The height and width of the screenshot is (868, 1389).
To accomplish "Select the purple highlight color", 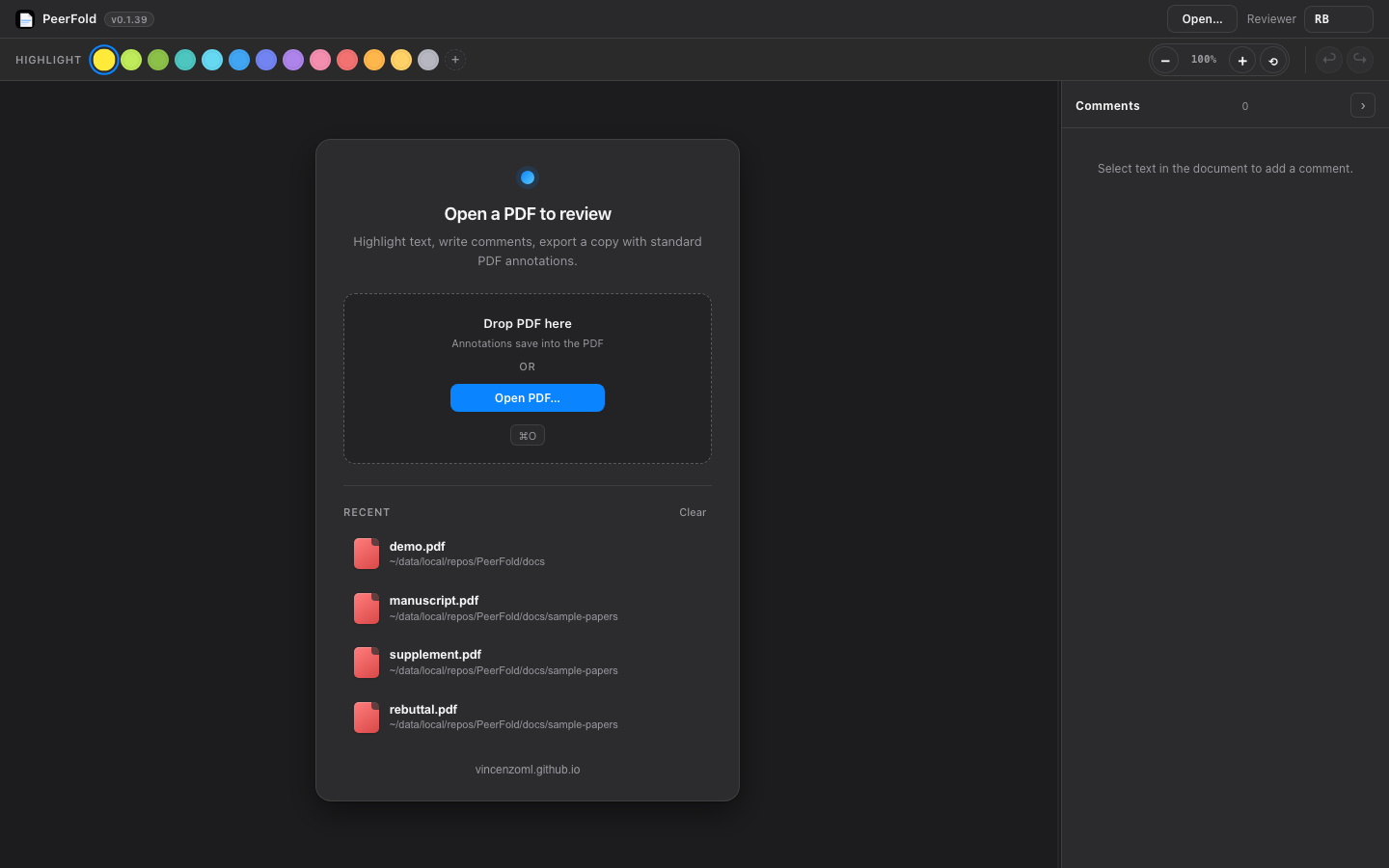I will coord(293,60).
